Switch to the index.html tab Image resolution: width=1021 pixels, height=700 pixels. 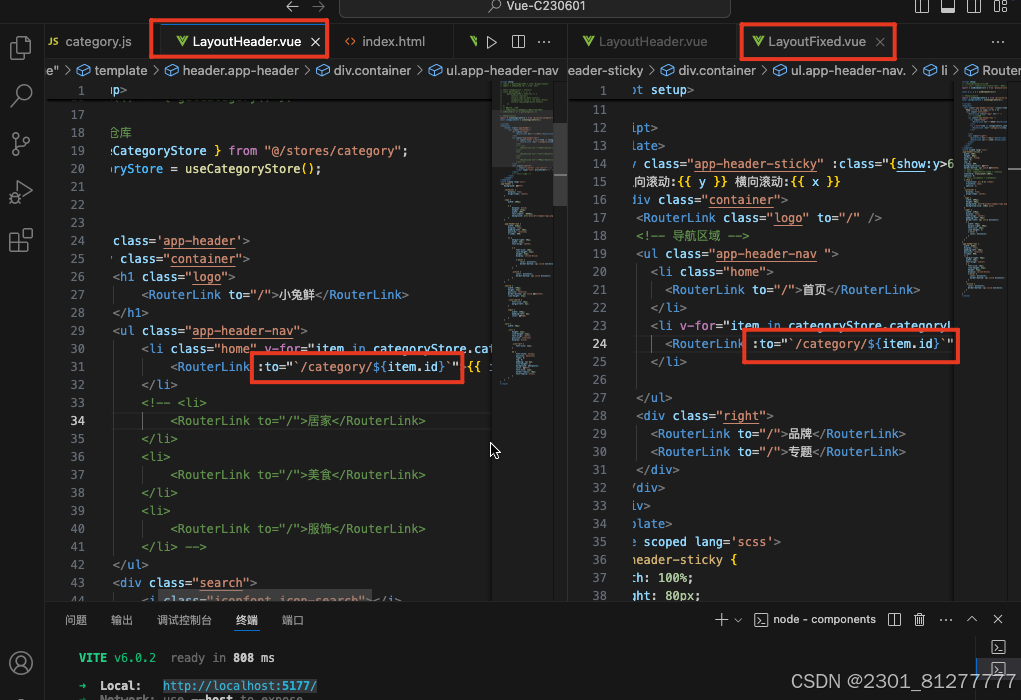[x=385, y=42]
